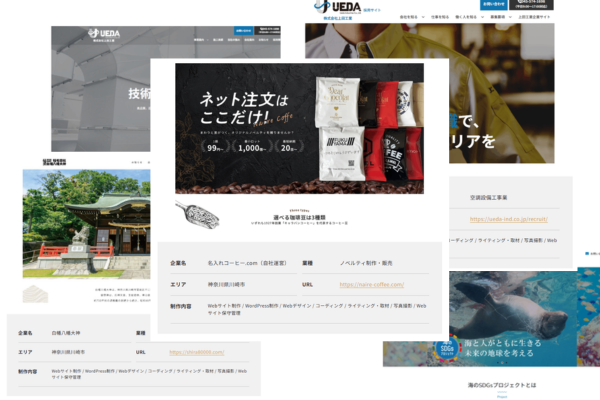Click the black COFFEE drip bag package
The image size is (600, 400).
click(x=394, y=151)
